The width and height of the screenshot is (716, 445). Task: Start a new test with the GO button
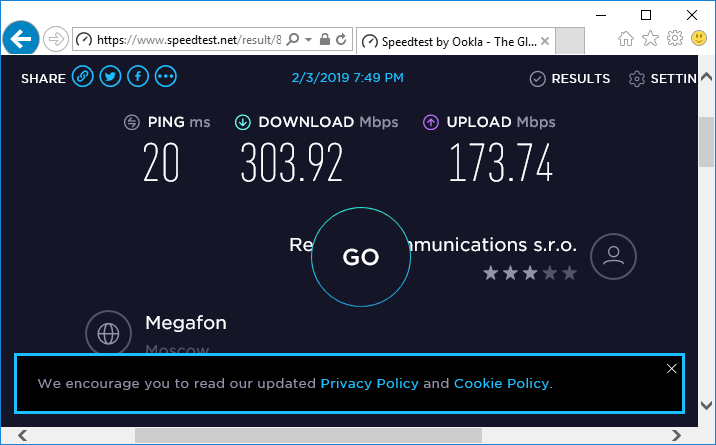point(361,257)
